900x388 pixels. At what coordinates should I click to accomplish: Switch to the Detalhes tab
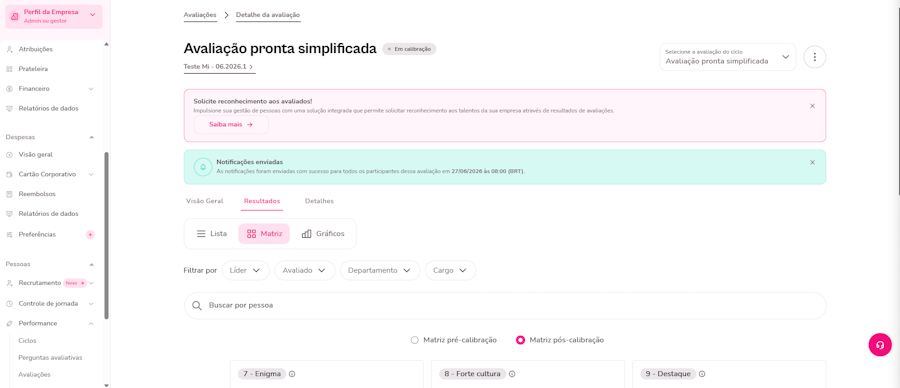319,201
